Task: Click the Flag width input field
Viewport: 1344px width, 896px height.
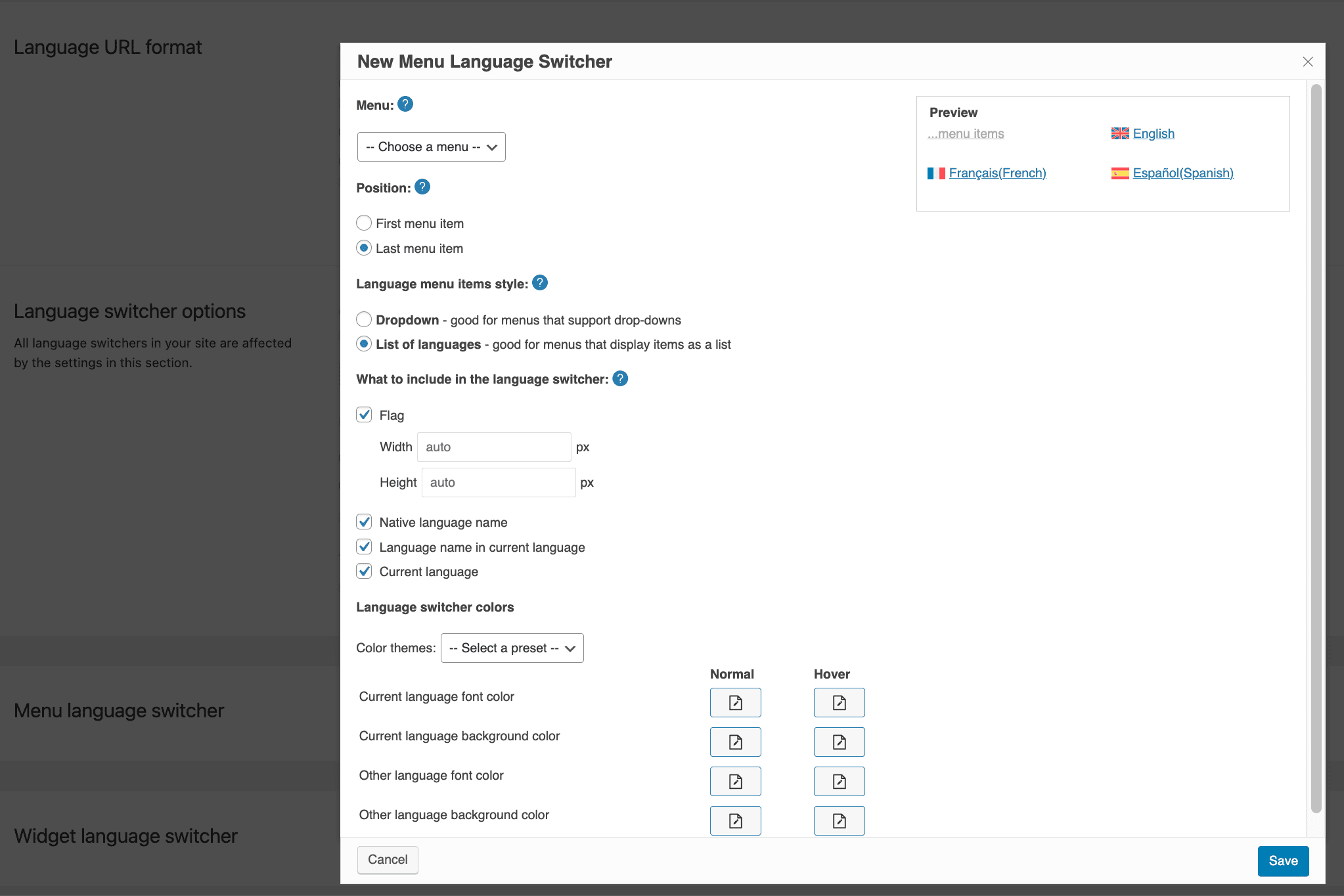Action: pos(494,447)
